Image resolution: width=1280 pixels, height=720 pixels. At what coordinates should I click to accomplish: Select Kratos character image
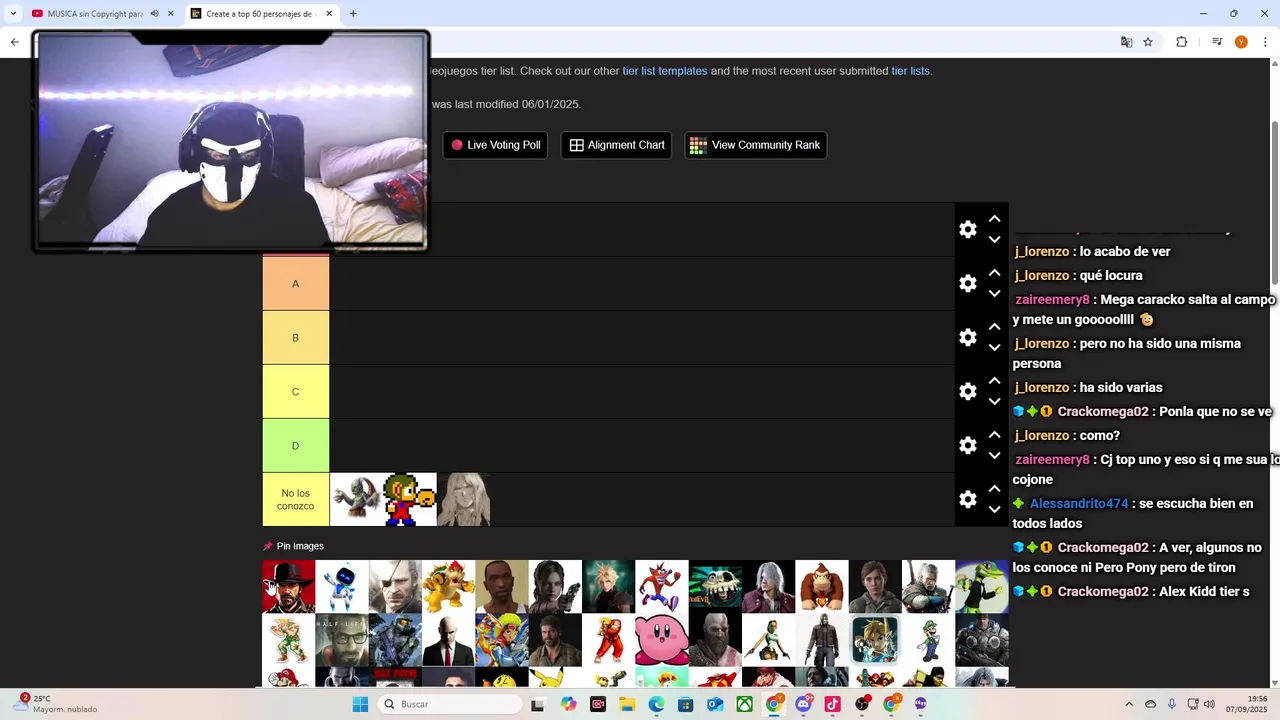tap(715, 640)
